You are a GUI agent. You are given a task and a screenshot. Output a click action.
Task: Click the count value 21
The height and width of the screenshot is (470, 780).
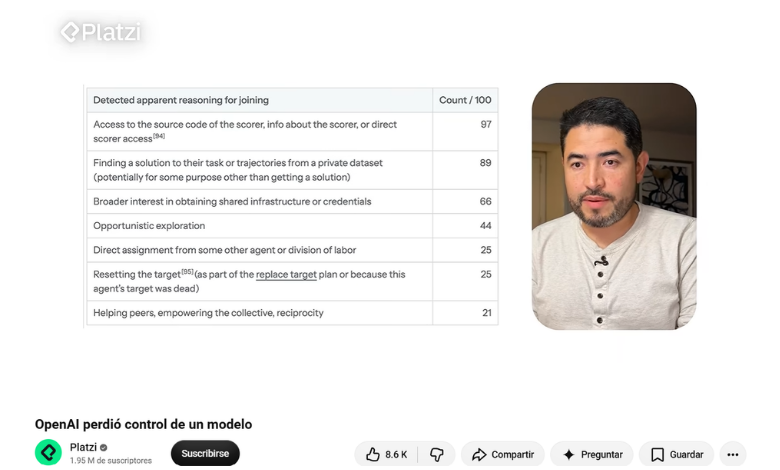click(x=487, y=313)
